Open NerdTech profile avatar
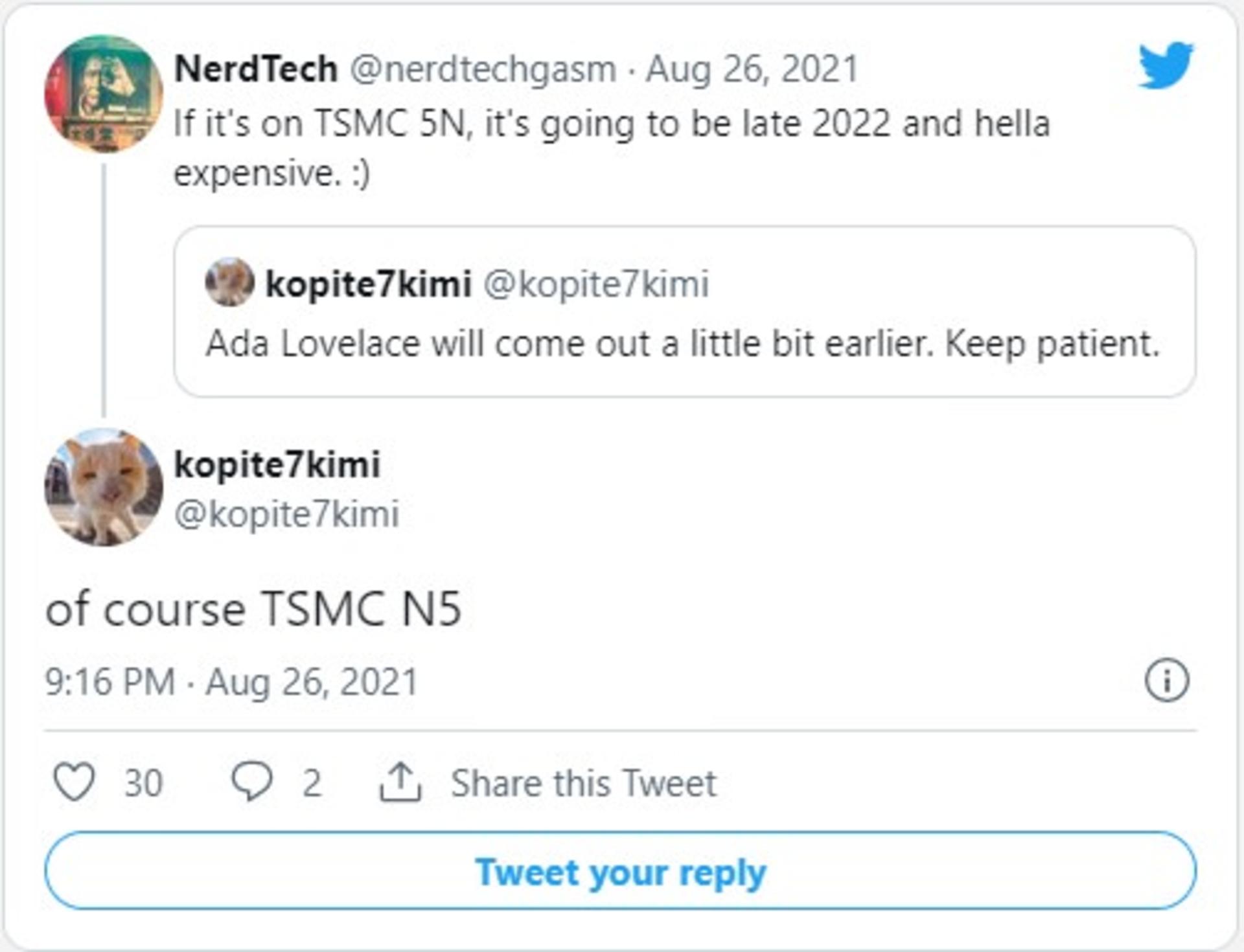 click(x=104, y=94)
